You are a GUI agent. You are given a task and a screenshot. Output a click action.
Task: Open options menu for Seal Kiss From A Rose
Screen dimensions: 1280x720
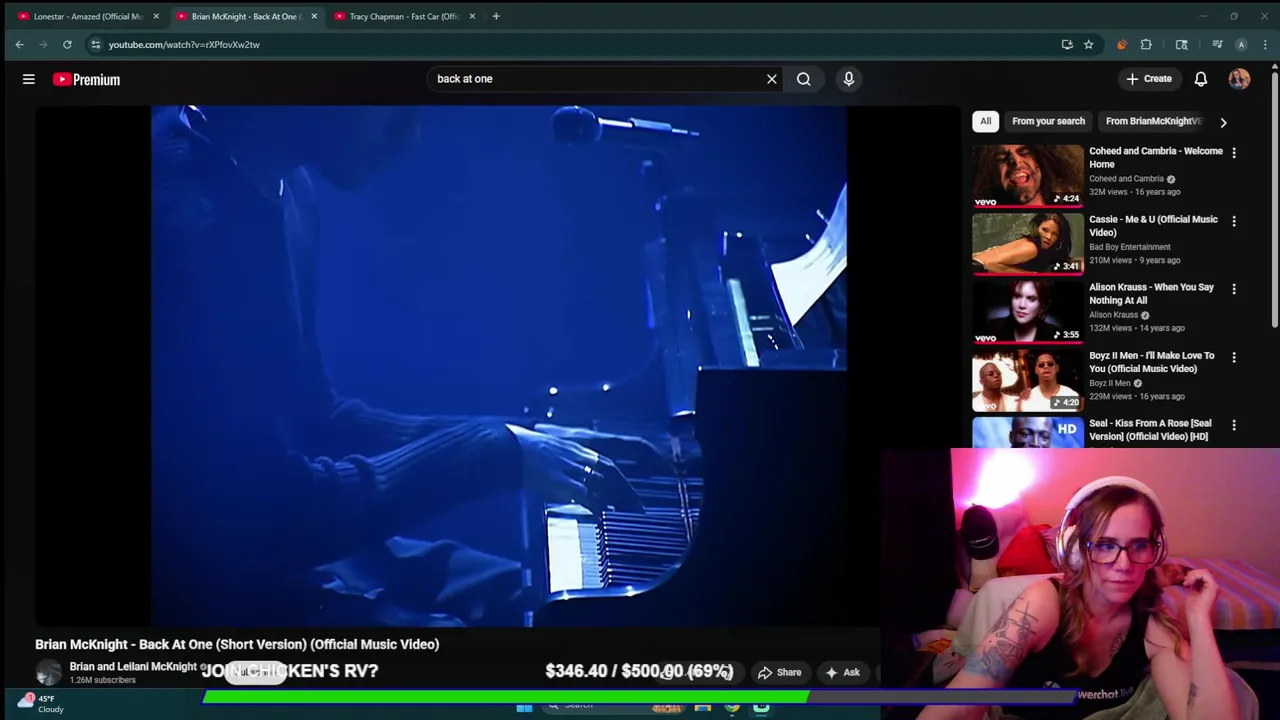coord(1234,425)
